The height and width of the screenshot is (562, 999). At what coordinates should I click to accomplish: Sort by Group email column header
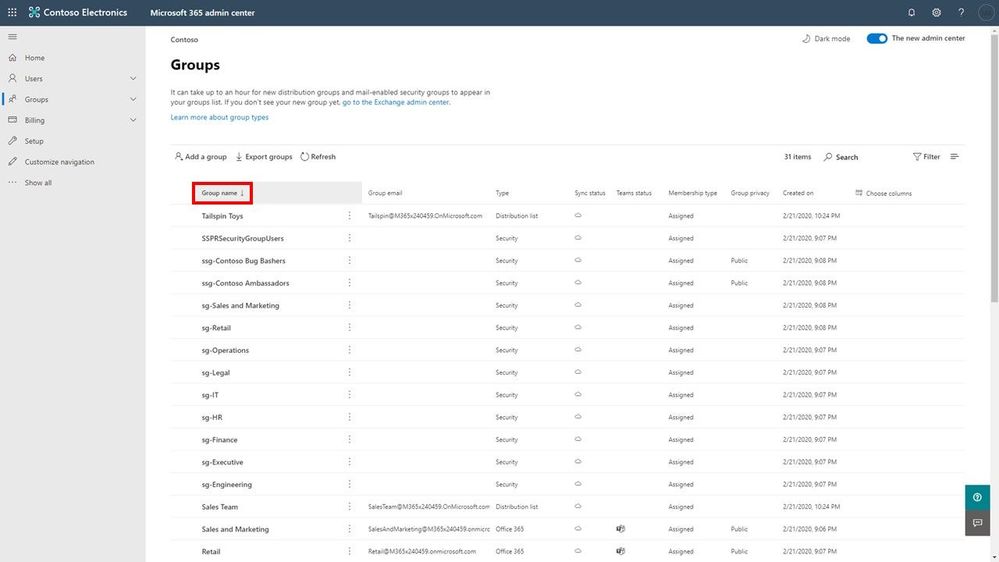click(x=385, y=193)
